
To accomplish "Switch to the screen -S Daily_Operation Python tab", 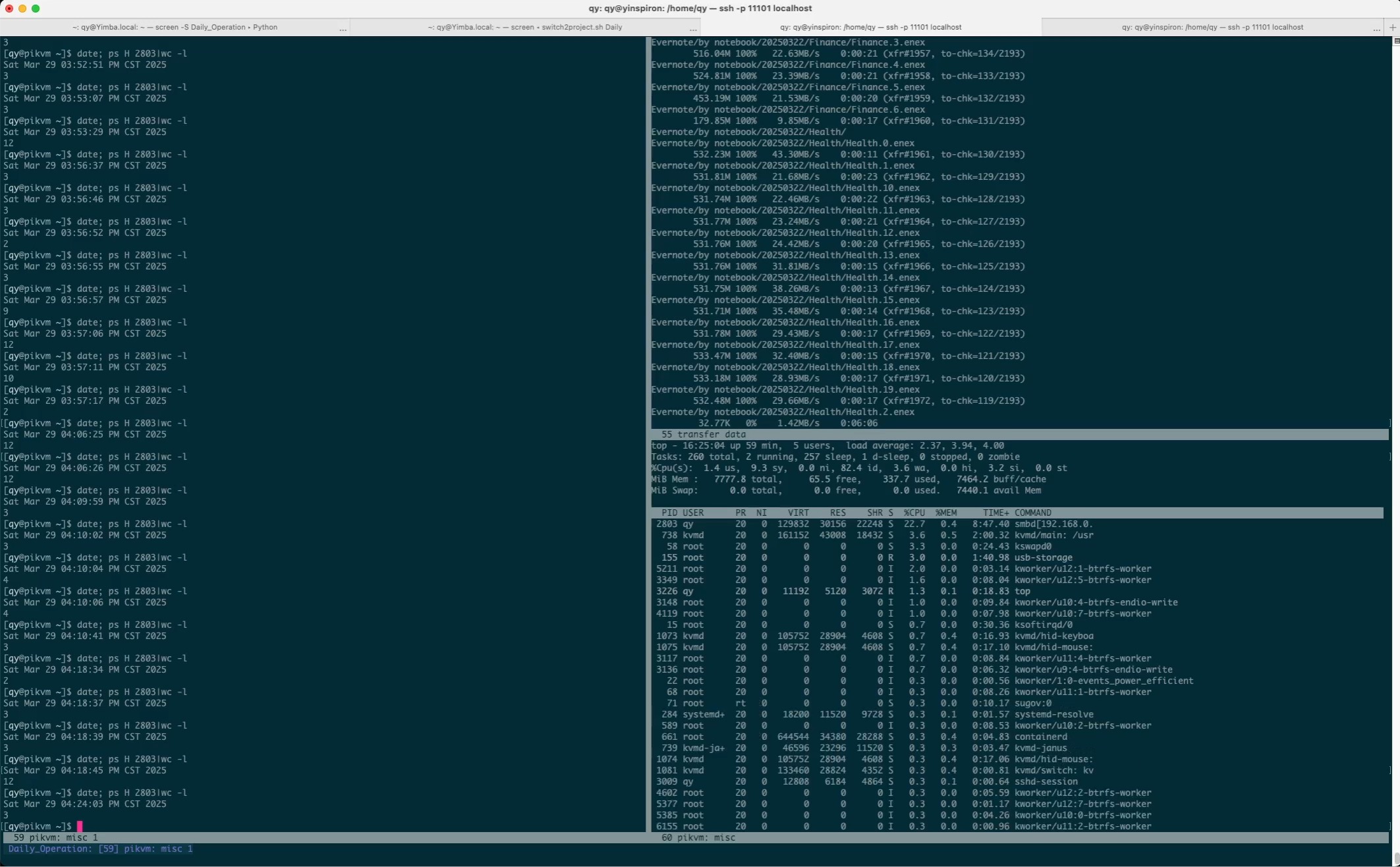I will tap(175, 27).
